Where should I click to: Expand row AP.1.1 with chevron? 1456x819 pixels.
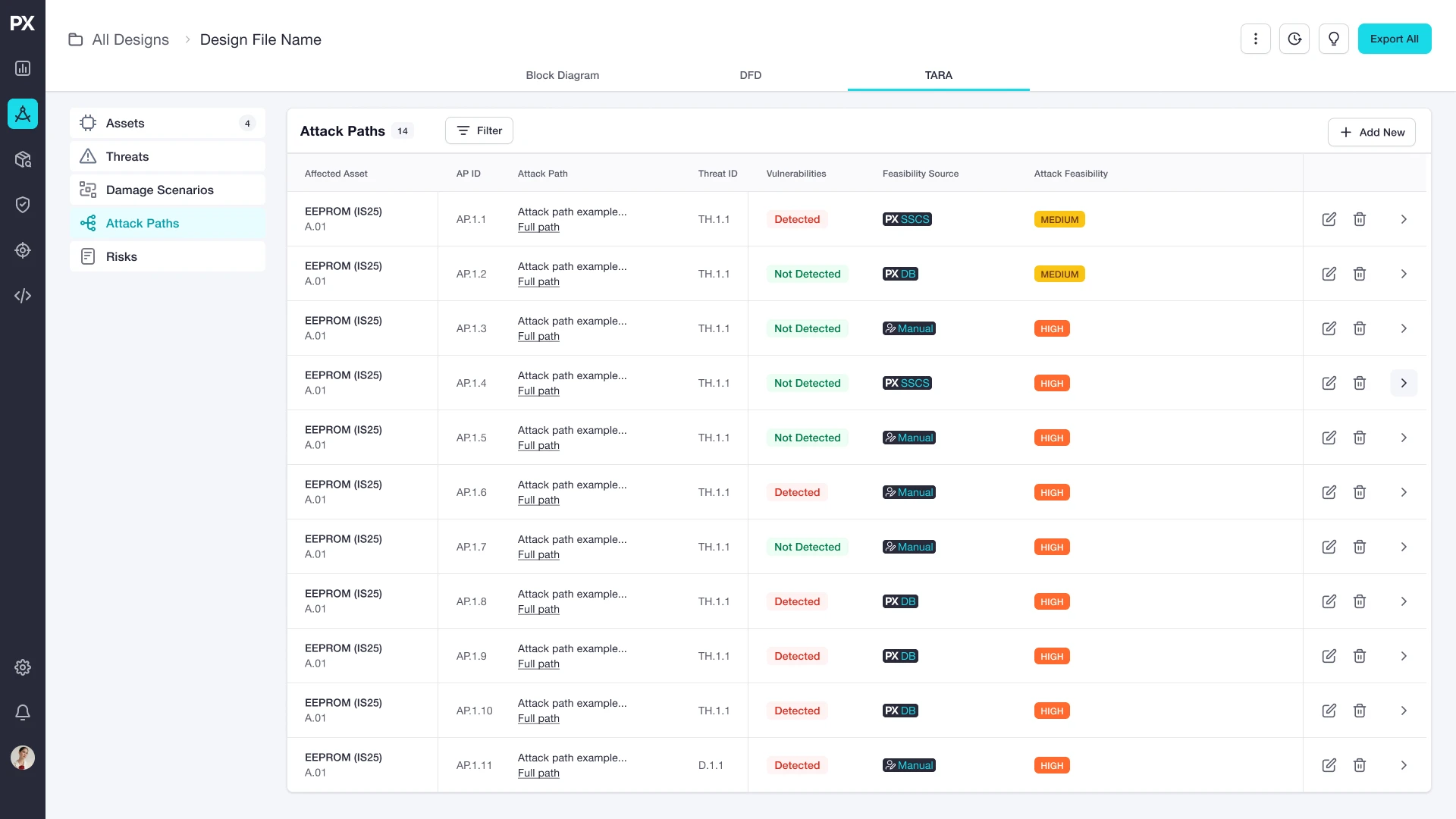1404,219
